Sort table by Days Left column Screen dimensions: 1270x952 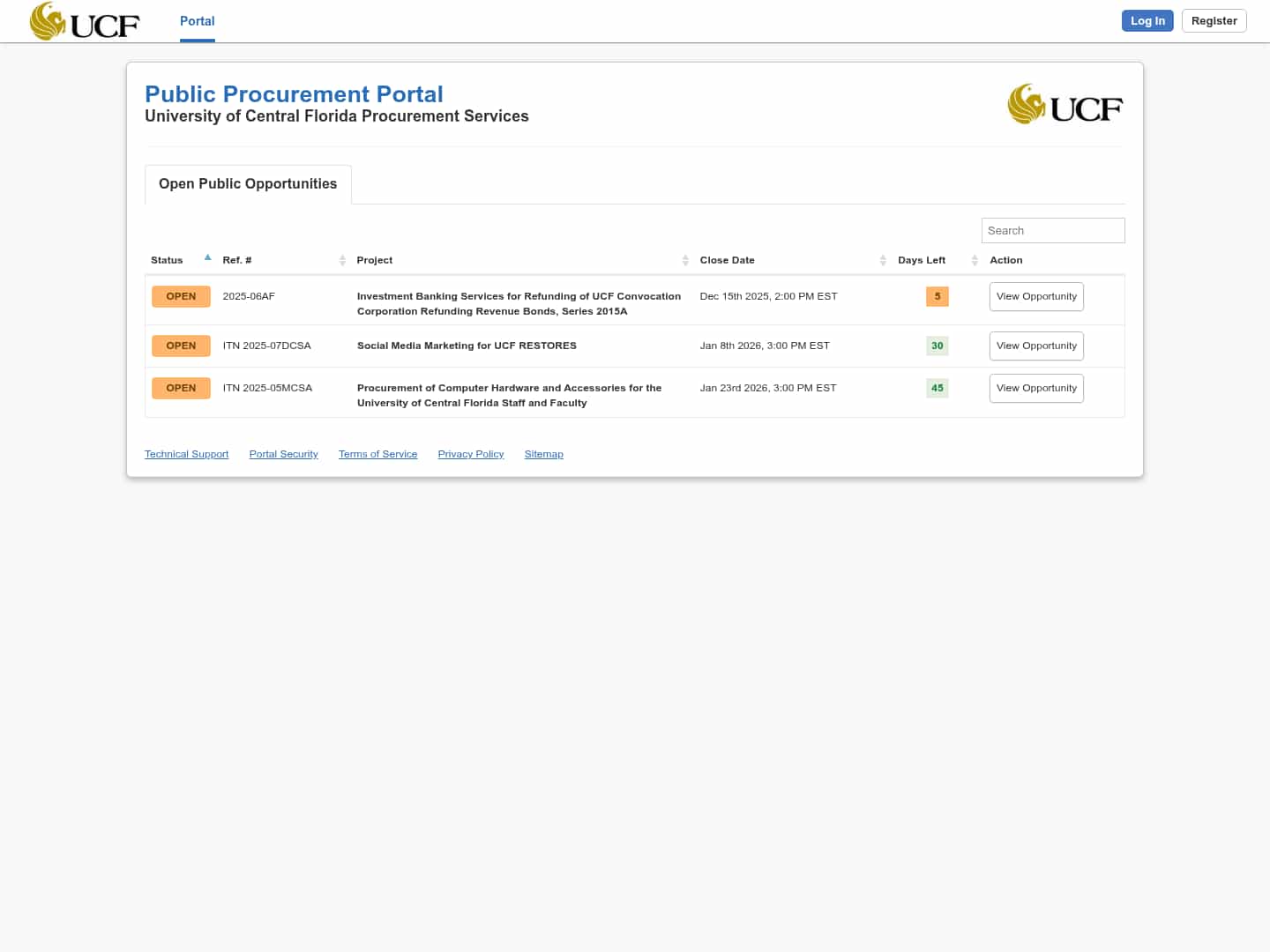[975, 260]
